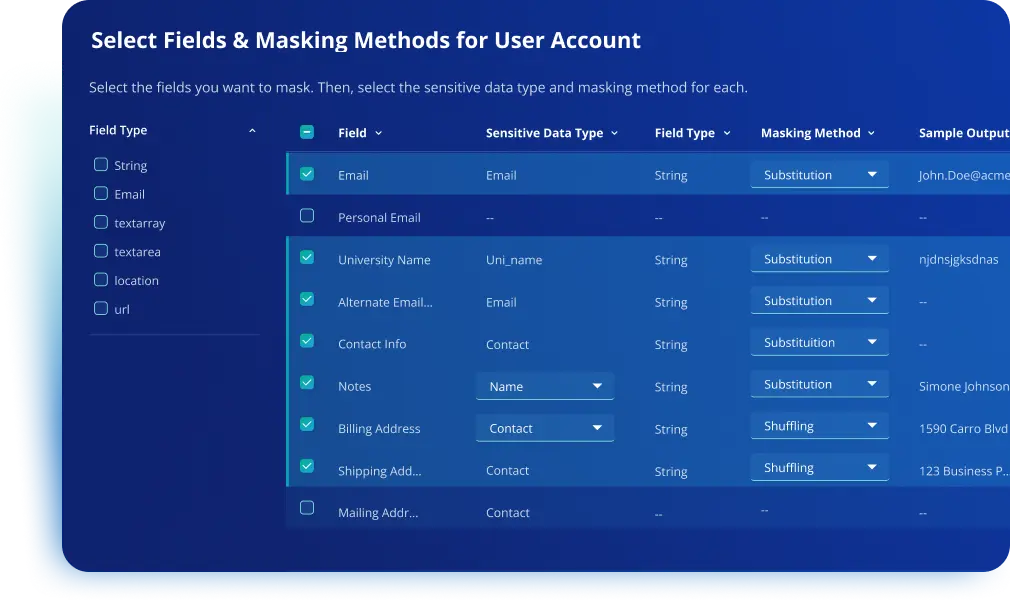Click the 123 Business P... sample output
This screenshot has height=602, width=1010.
[x=963, y=471]
